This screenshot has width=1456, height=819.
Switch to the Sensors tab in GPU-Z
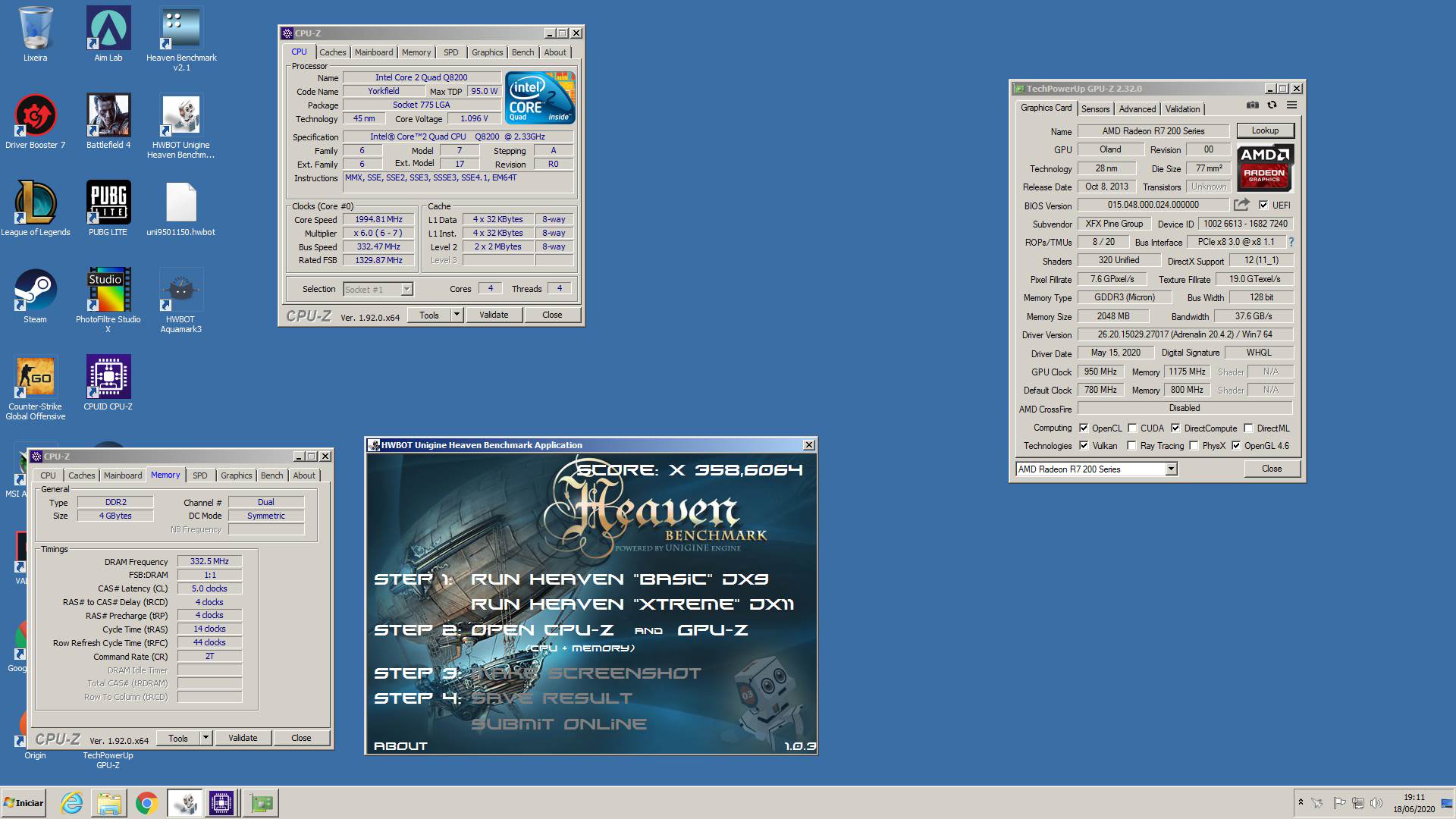(1095, 109)
